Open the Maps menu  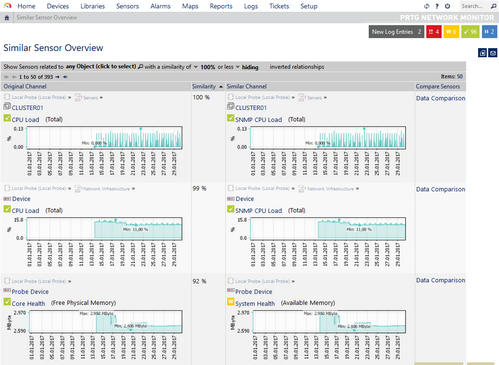coord(190,6)
